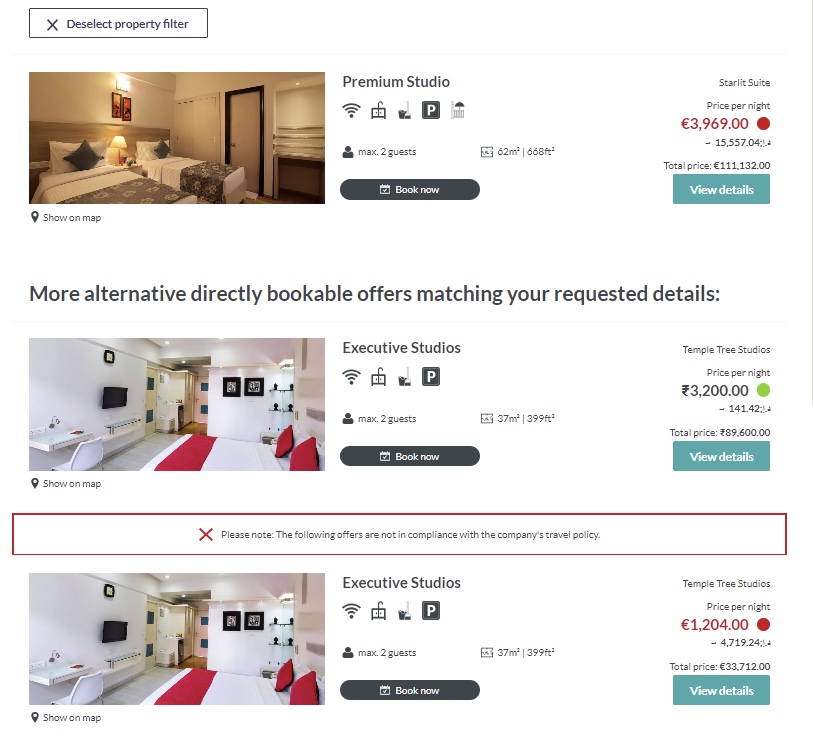The image size is (813, 743).
Task: Click the cleaning service icon under Premium Studio
Action: click(404, 110)
